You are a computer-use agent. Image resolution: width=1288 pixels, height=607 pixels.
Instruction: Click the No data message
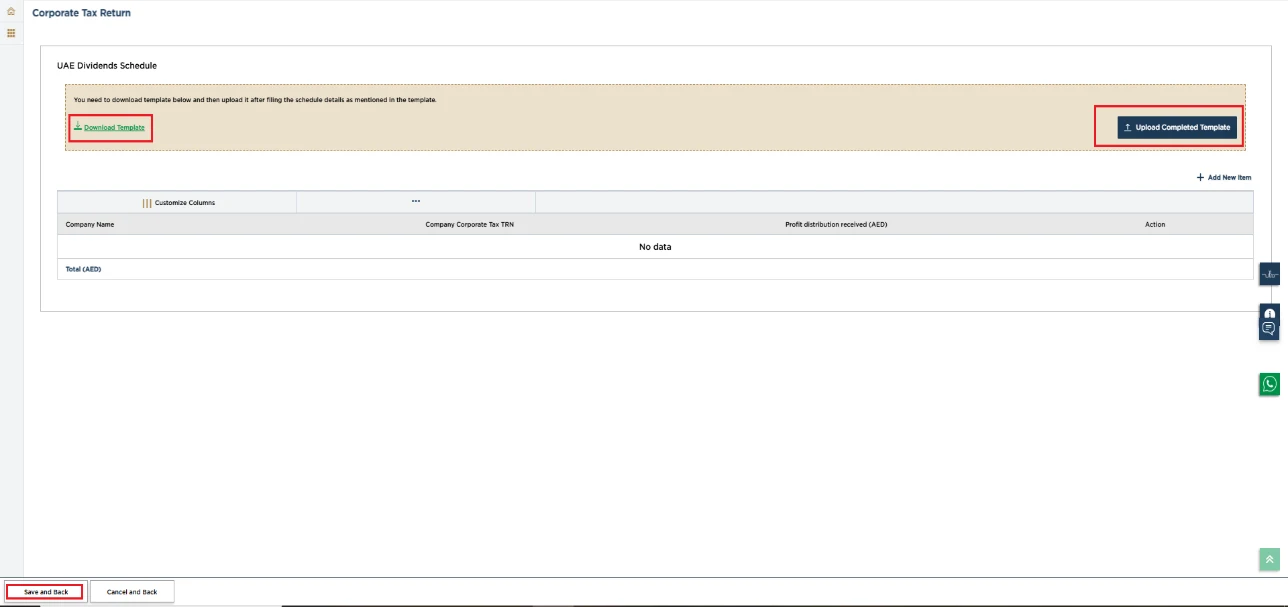655,247
